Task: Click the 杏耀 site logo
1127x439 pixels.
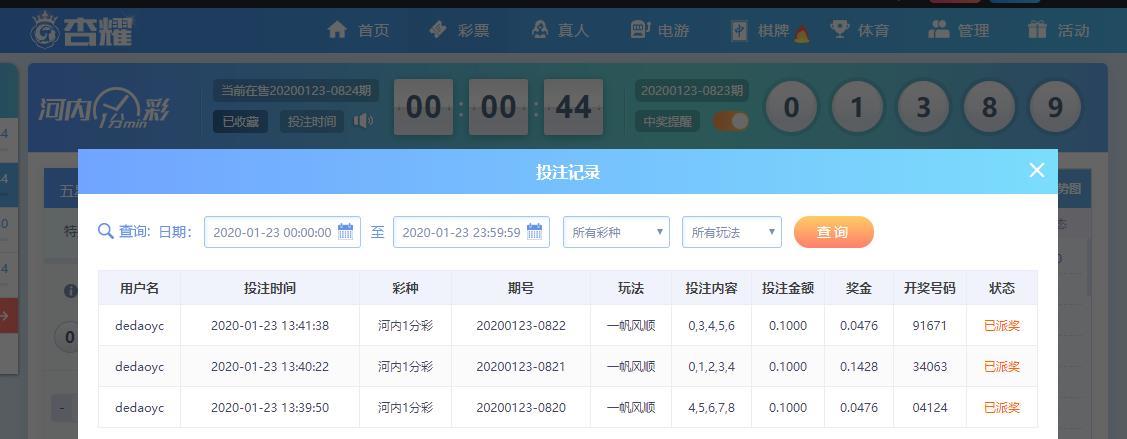Action: pos(82,30)
